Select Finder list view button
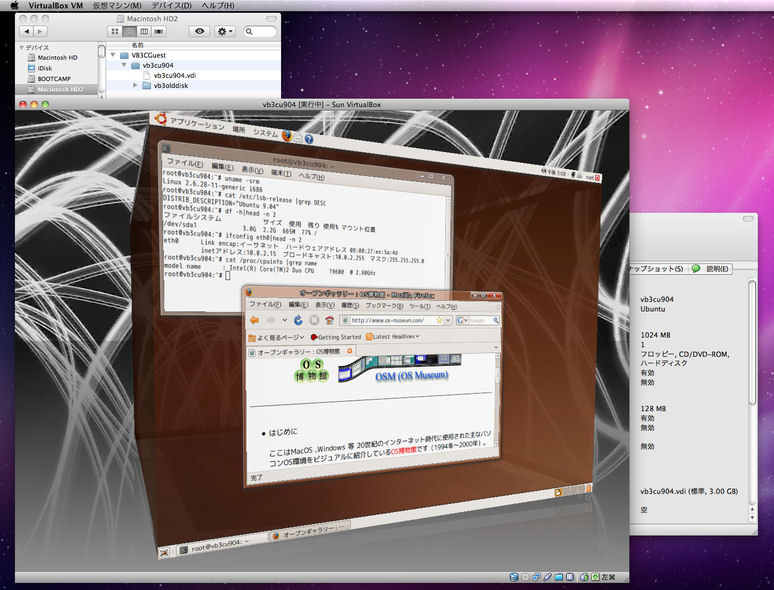The width and height of the screenshot is (774, 590). click(129, 31)
